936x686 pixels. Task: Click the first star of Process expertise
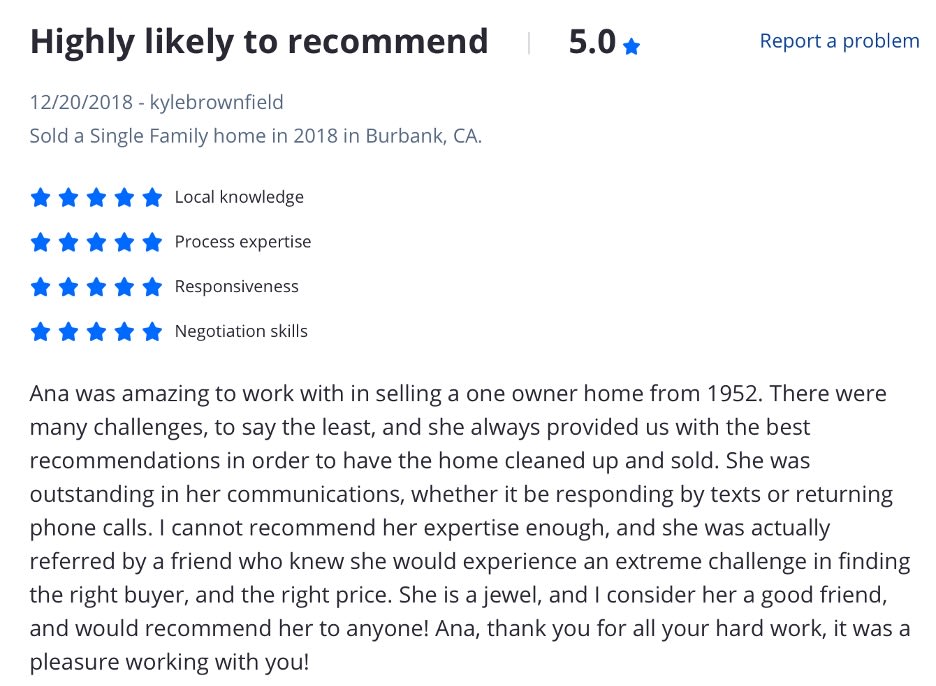[x=40, y=242]
